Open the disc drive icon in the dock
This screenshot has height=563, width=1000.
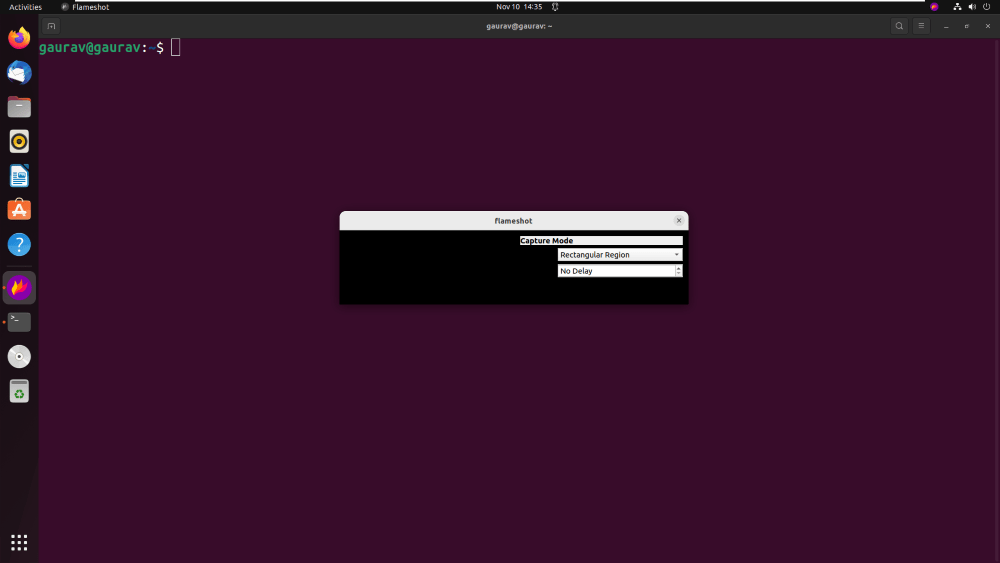(19, 356)
